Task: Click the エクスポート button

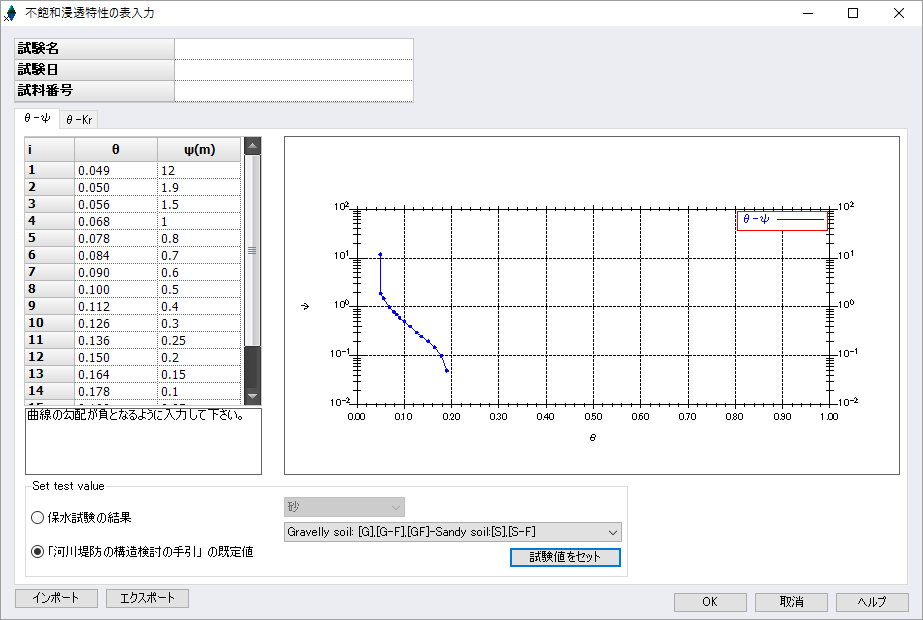Action: [148, 598]
